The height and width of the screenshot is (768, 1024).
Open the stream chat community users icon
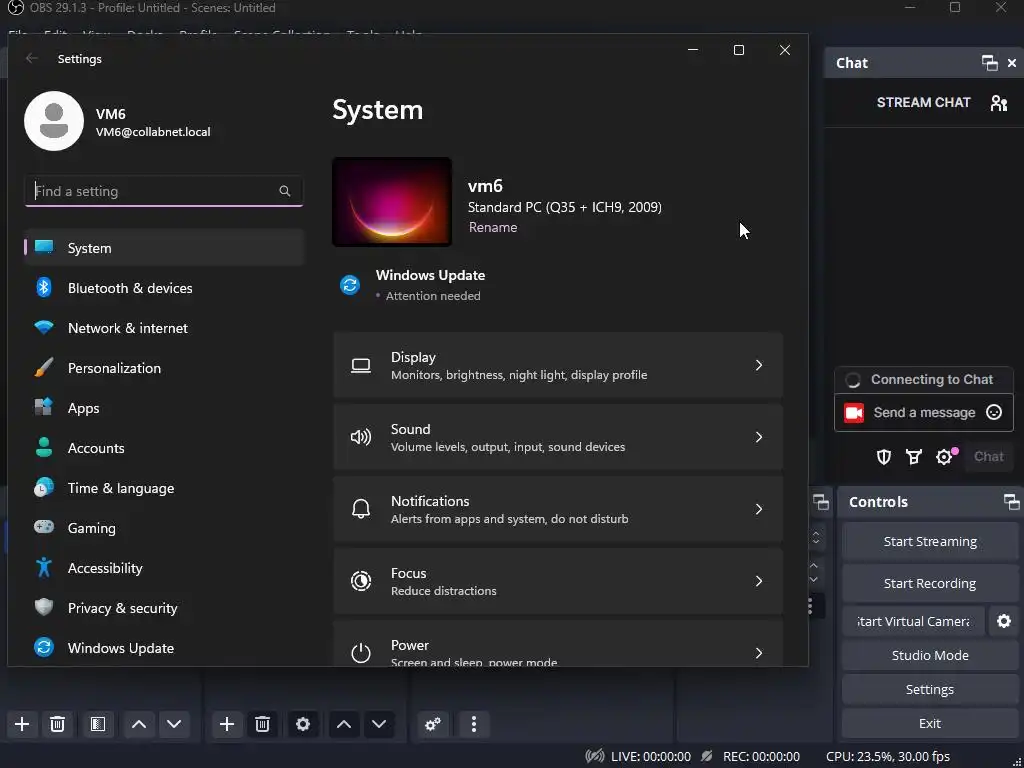pyautogui.click(x=999, y=103)
